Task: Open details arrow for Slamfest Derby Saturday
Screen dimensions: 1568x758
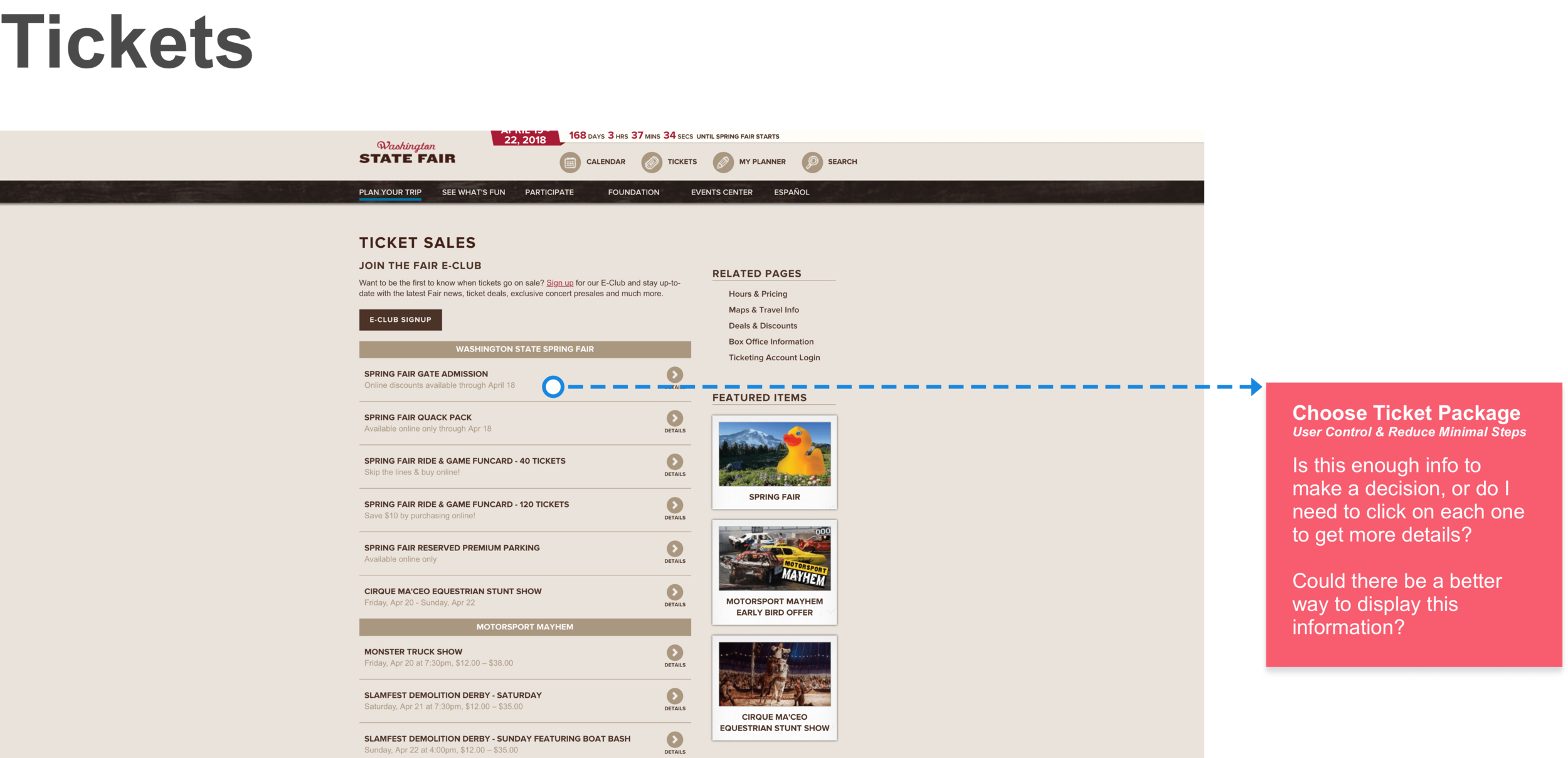Action: click(x=674, y=696)
